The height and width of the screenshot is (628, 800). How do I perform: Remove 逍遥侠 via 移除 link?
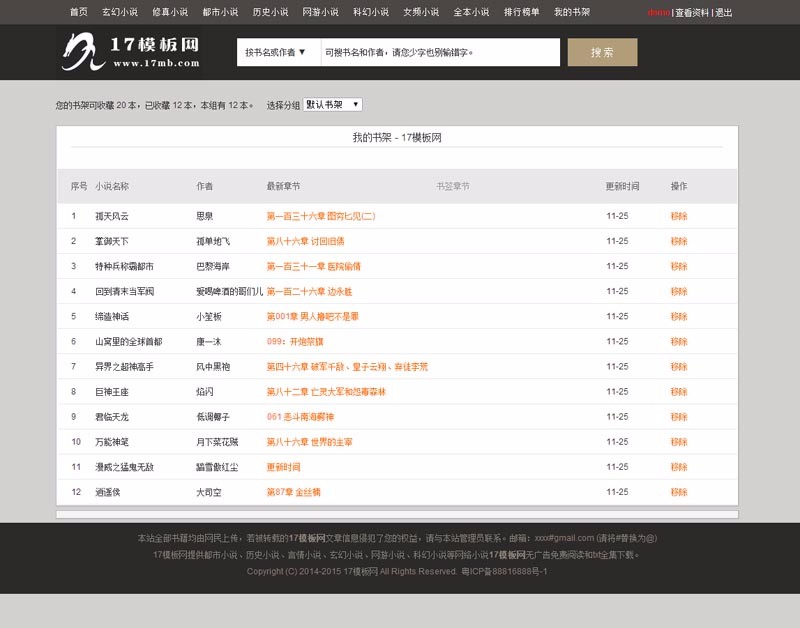pyautogui.click(x=679, y=492)
